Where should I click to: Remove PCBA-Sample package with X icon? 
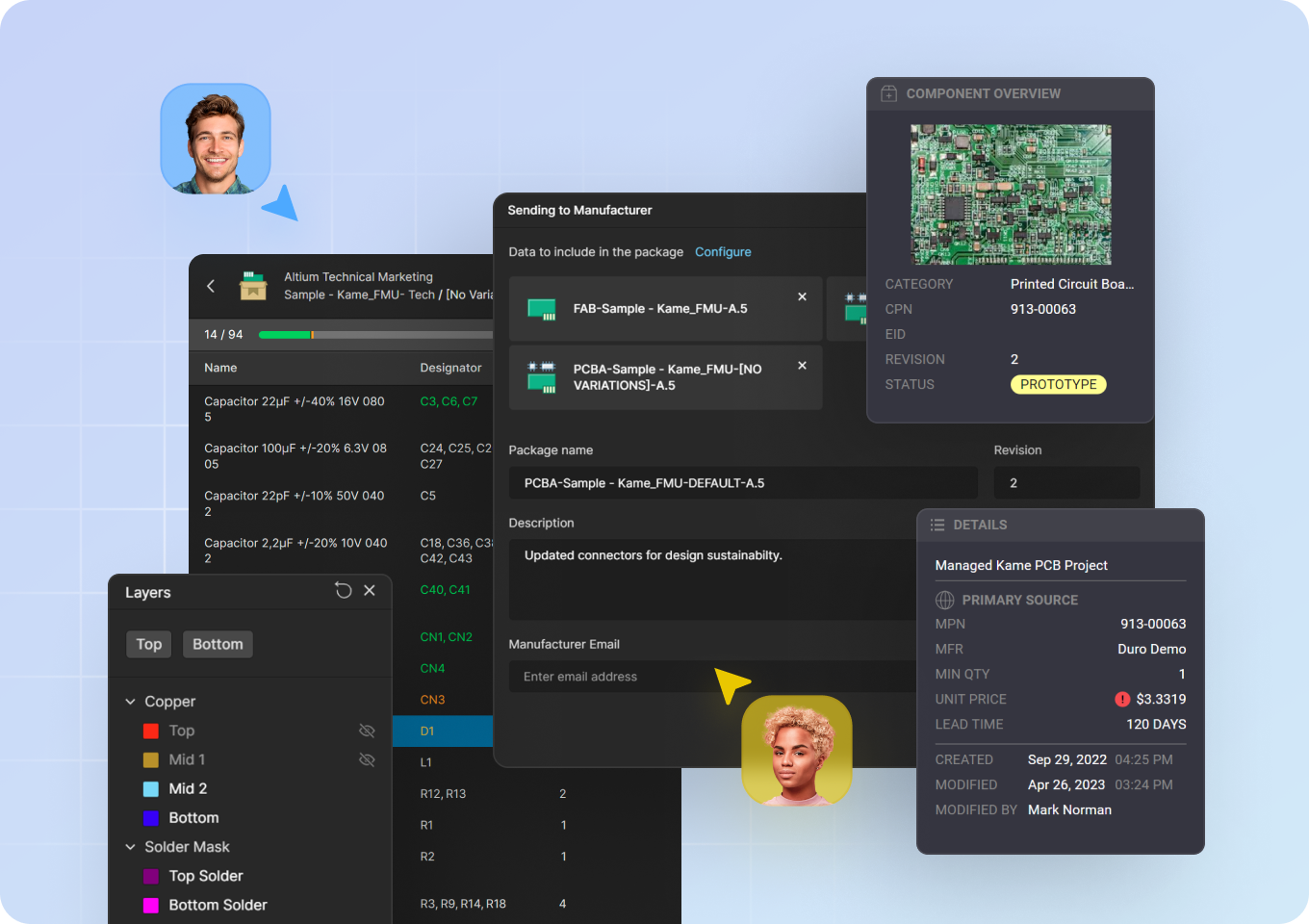point(802,366)
